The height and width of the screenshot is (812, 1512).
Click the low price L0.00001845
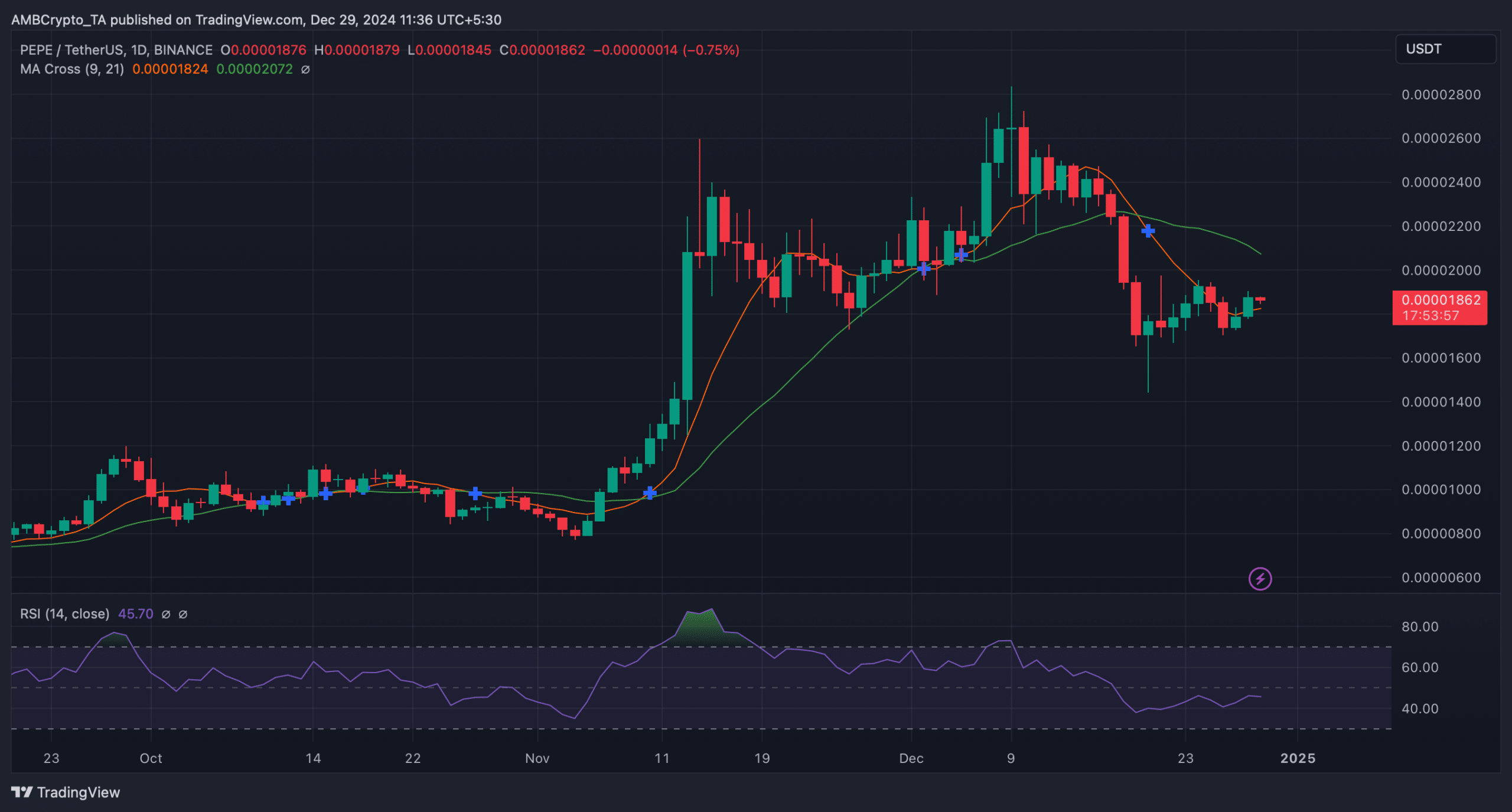[449, 50]
